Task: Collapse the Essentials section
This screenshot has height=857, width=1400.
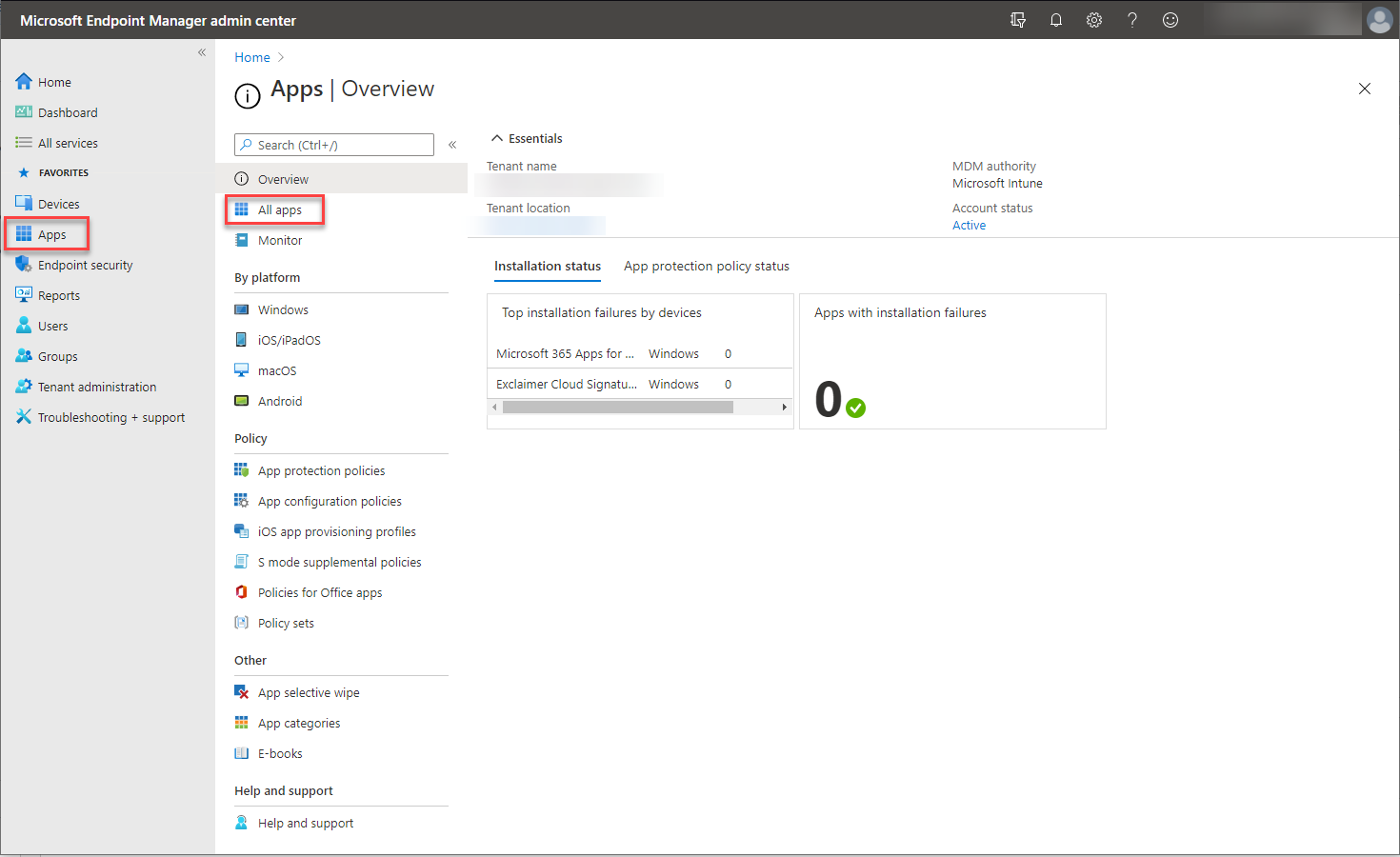Action: click(497, 139)
